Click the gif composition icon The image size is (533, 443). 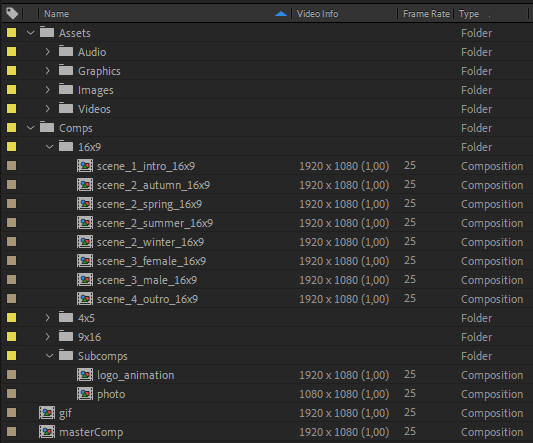tap(47, 413)
